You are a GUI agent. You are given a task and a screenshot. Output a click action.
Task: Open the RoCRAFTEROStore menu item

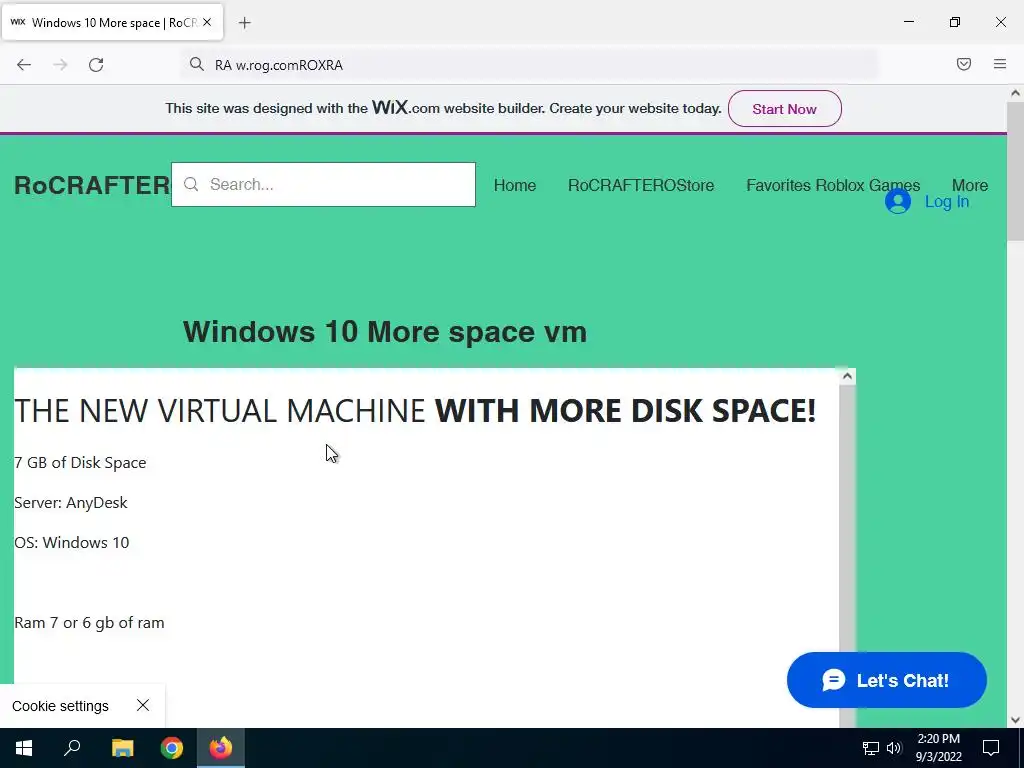click(x=641, y=185)
